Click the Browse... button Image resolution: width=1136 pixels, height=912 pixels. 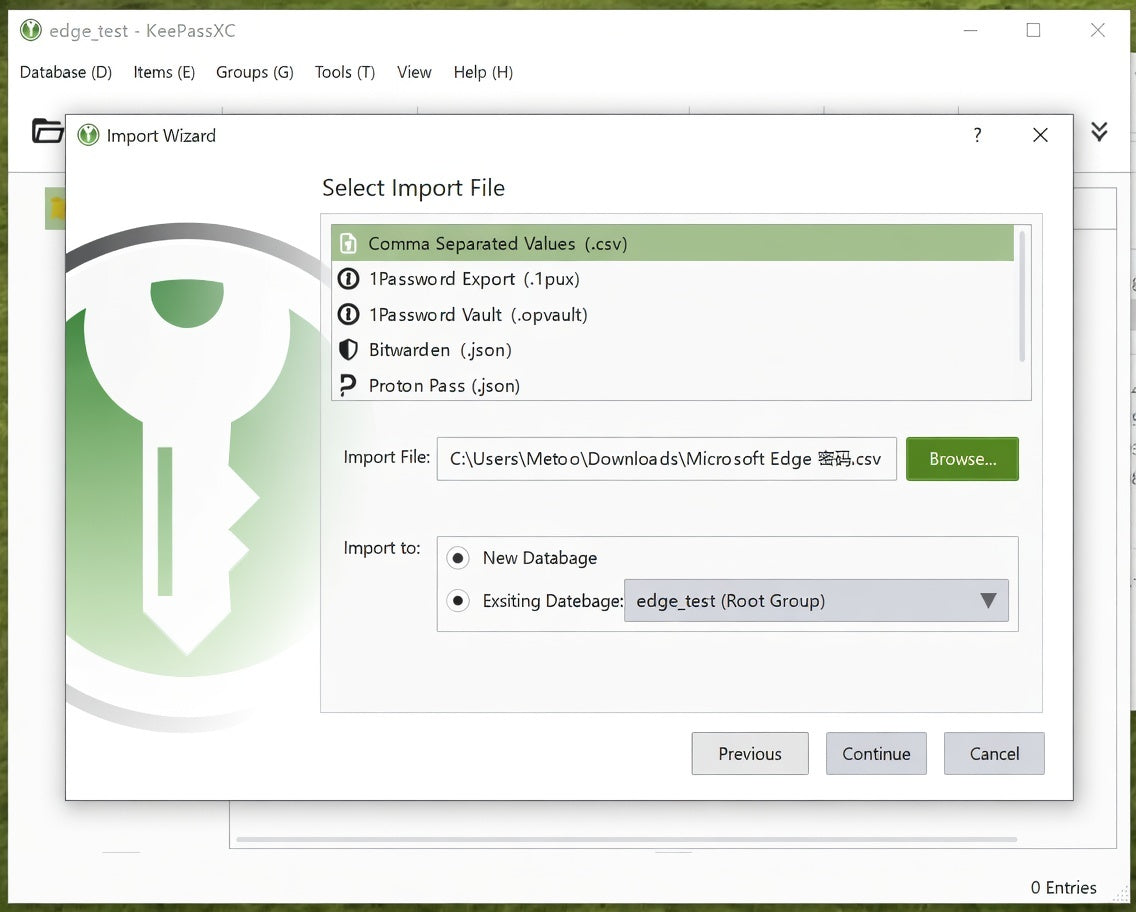[962, 459]
